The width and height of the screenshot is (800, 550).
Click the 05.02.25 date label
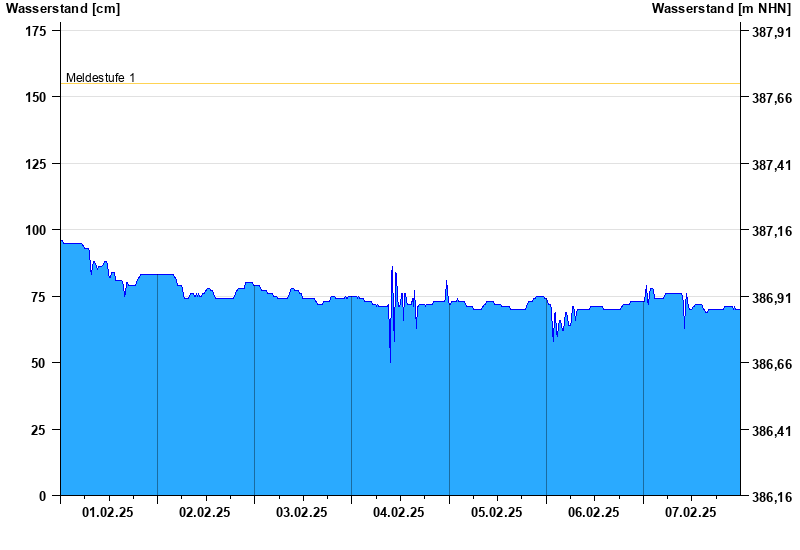coord(496,512)
